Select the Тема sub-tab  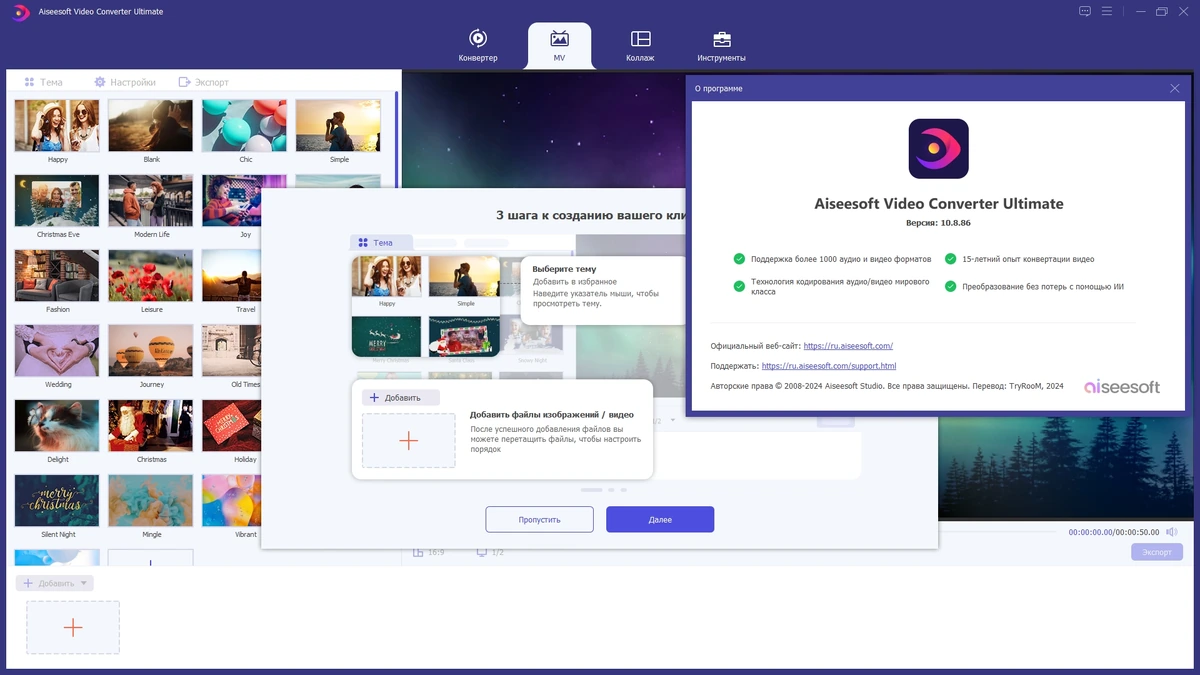tap(43, 82)
